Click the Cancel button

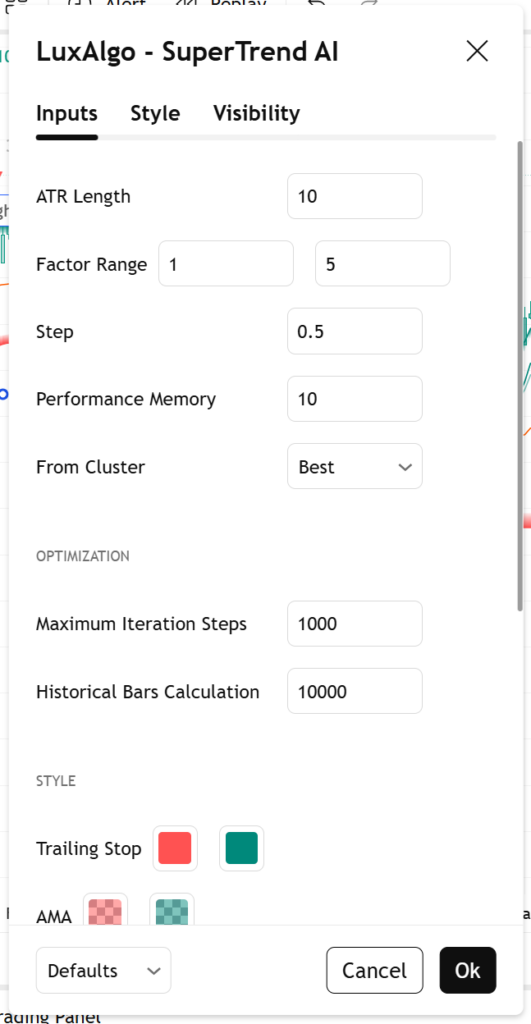click(375, 970)
